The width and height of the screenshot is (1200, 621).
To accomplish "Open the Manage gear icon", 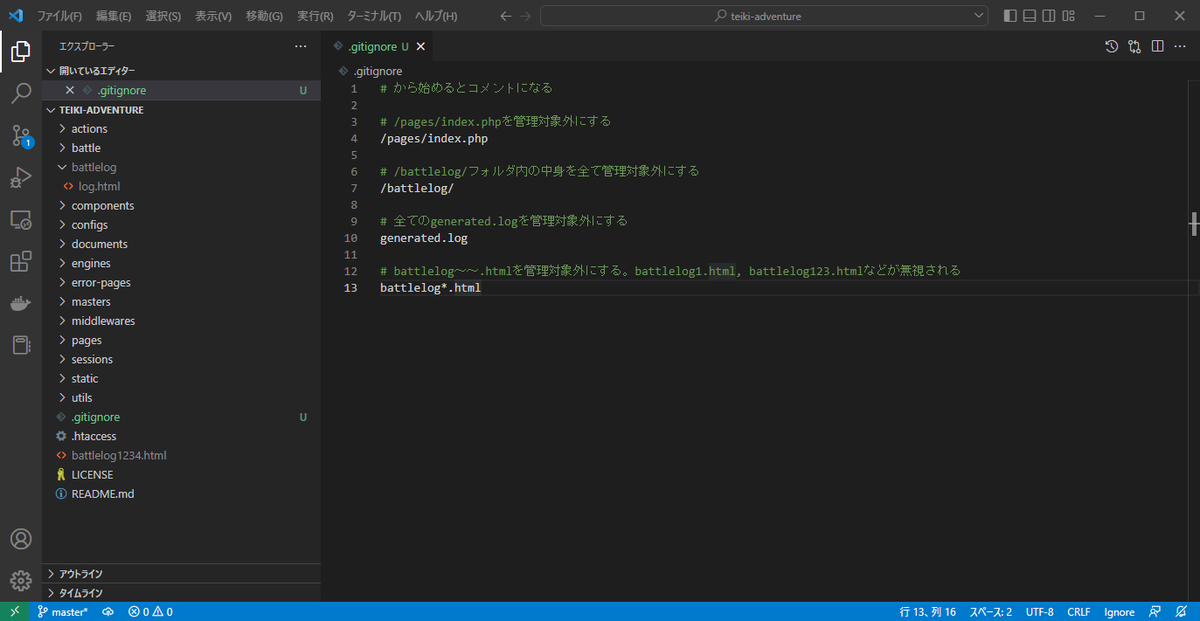I will (20, 581).
